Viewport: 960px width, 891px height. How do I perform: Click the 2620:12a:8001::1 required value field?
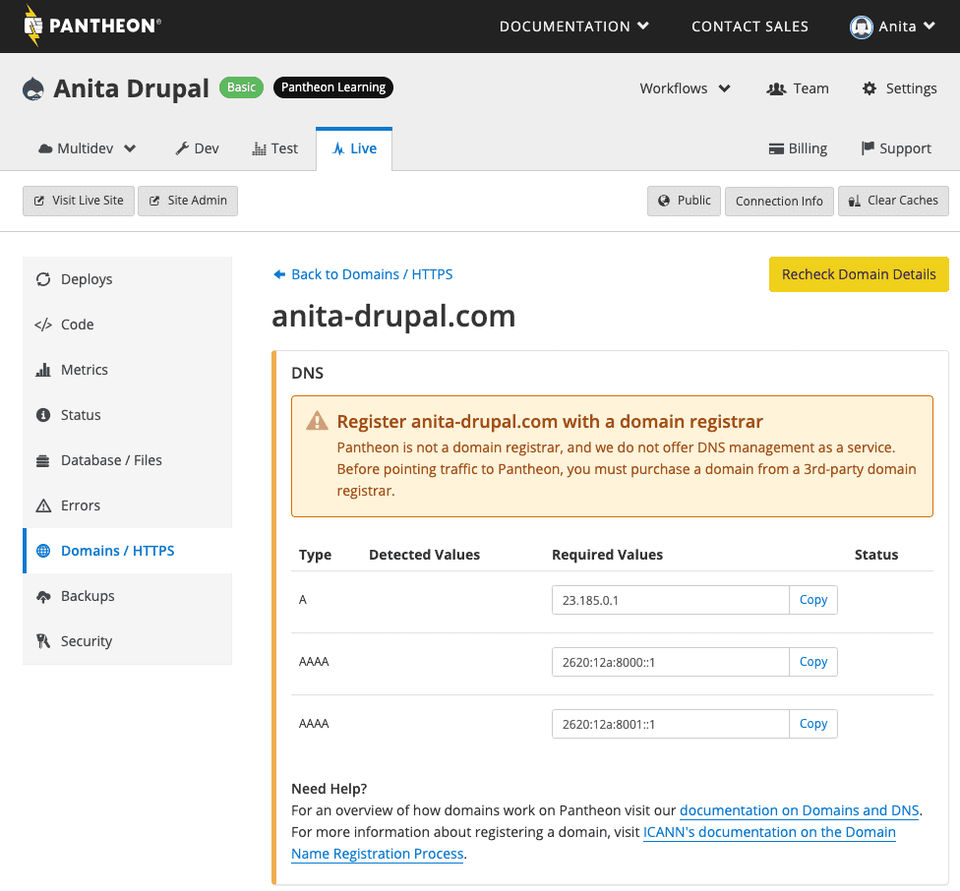[x=670, y=724]
